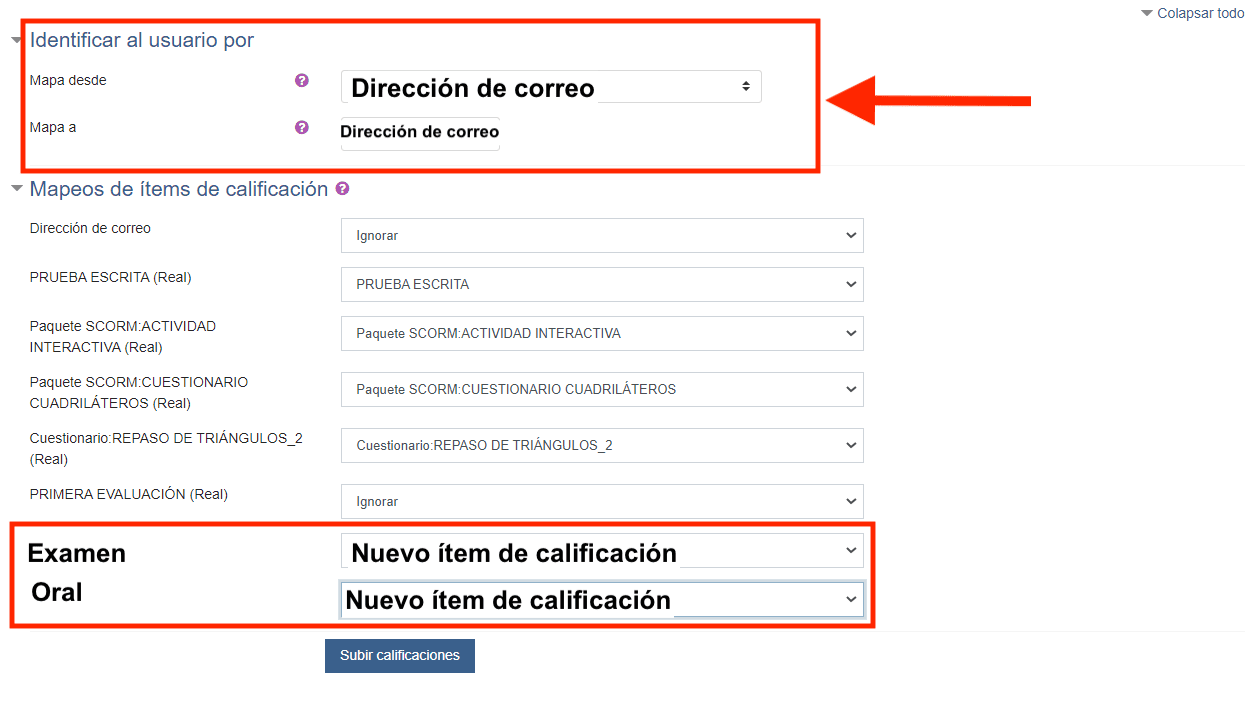Collapse the Mapeos de ítems de calificación section

pos(17,188)
